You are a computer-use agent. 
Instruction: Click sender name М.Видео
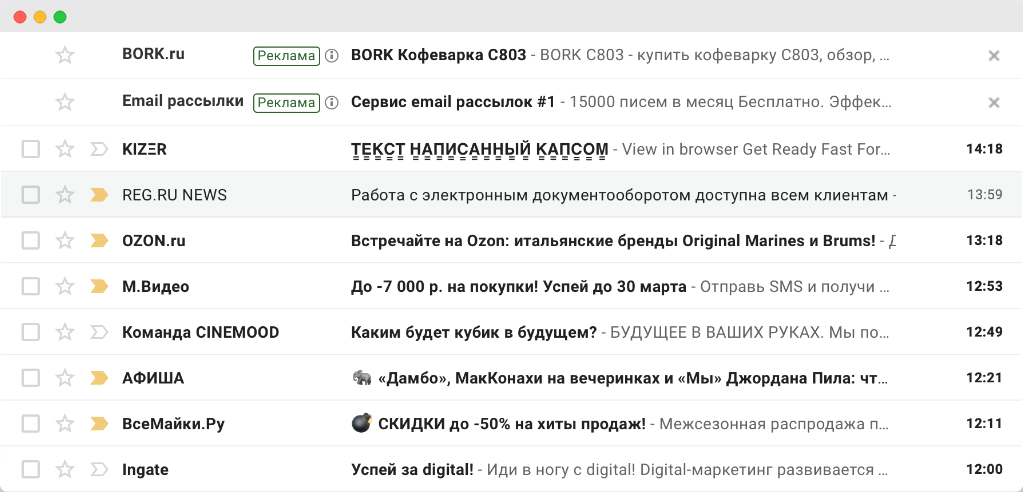coord(155,286)
